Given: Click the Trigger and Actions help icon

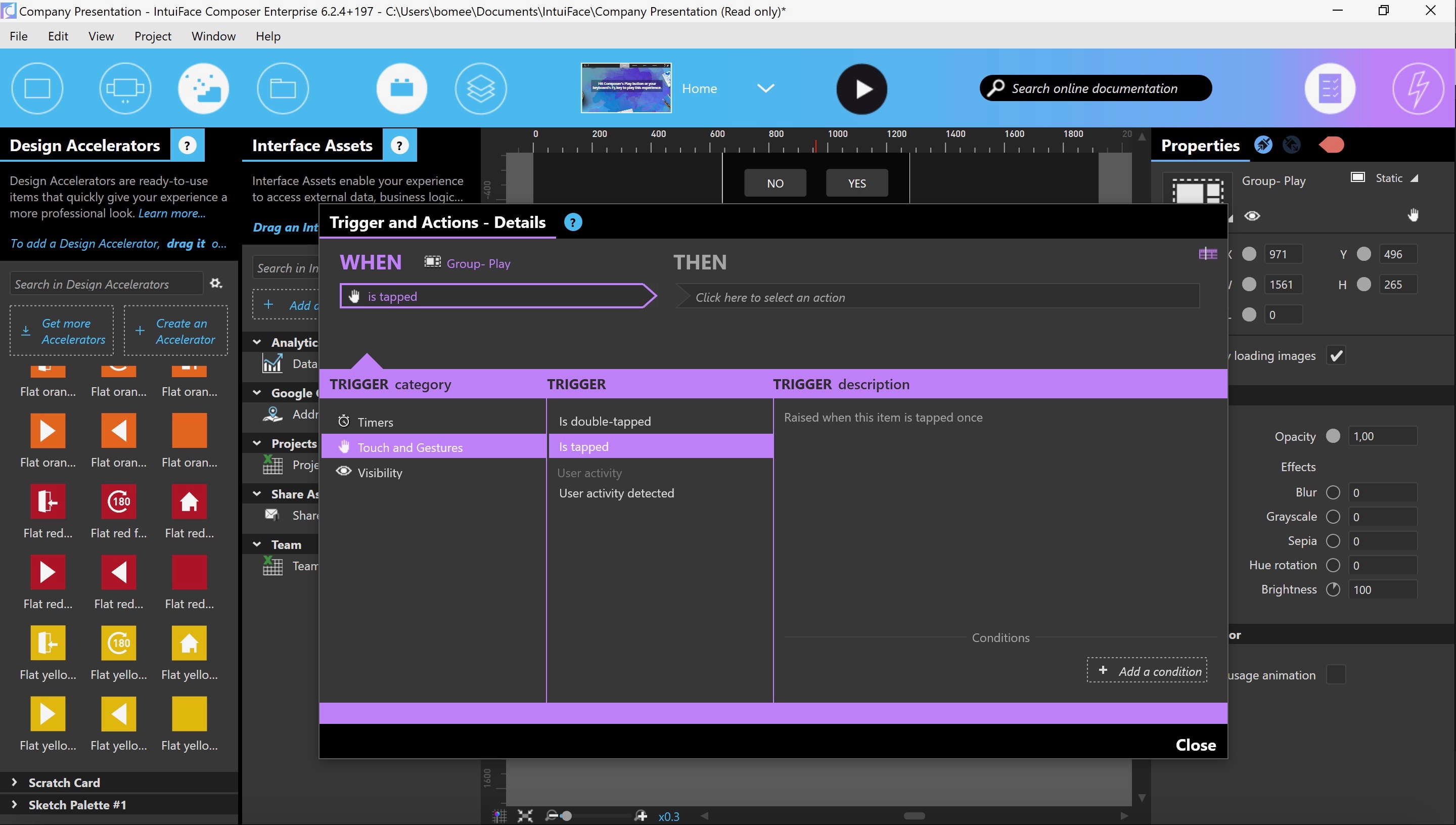Looking at the screenshot, I should click(573, 222).
